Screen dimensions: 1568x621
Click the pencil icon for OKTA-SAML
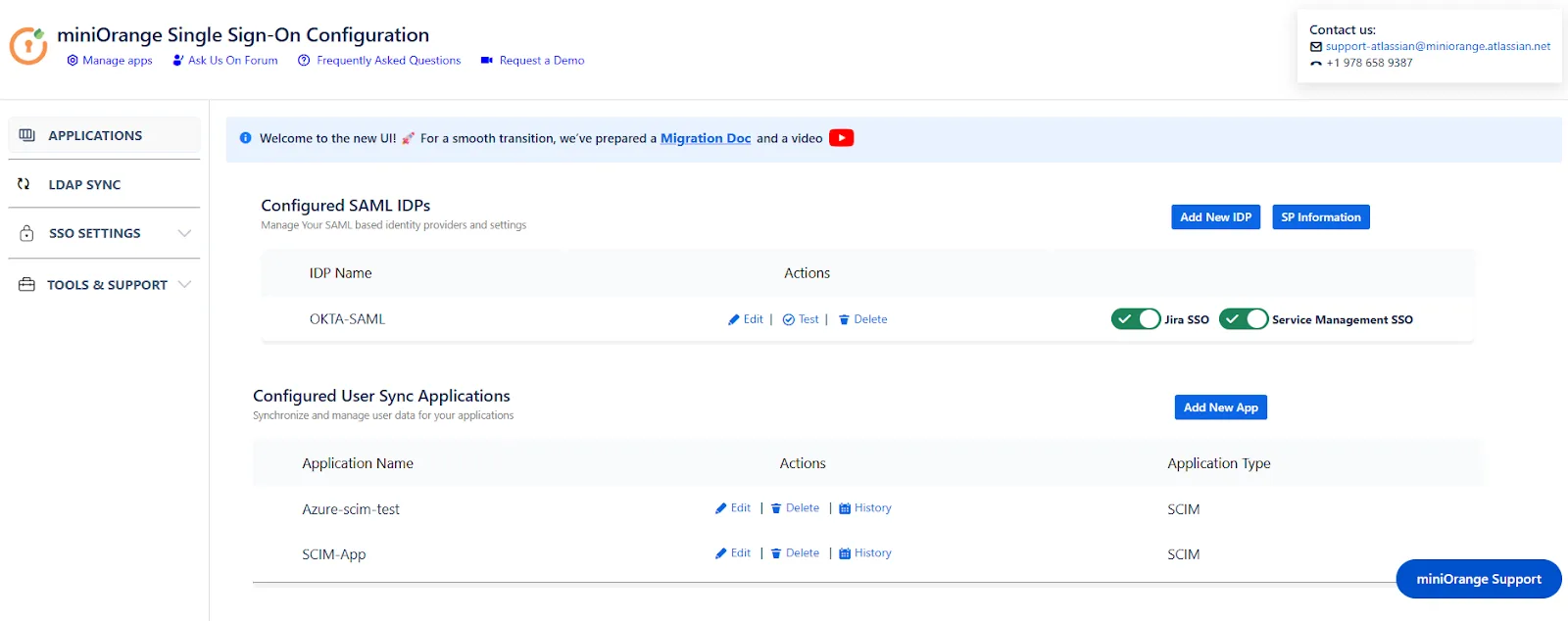click(734, 320)
